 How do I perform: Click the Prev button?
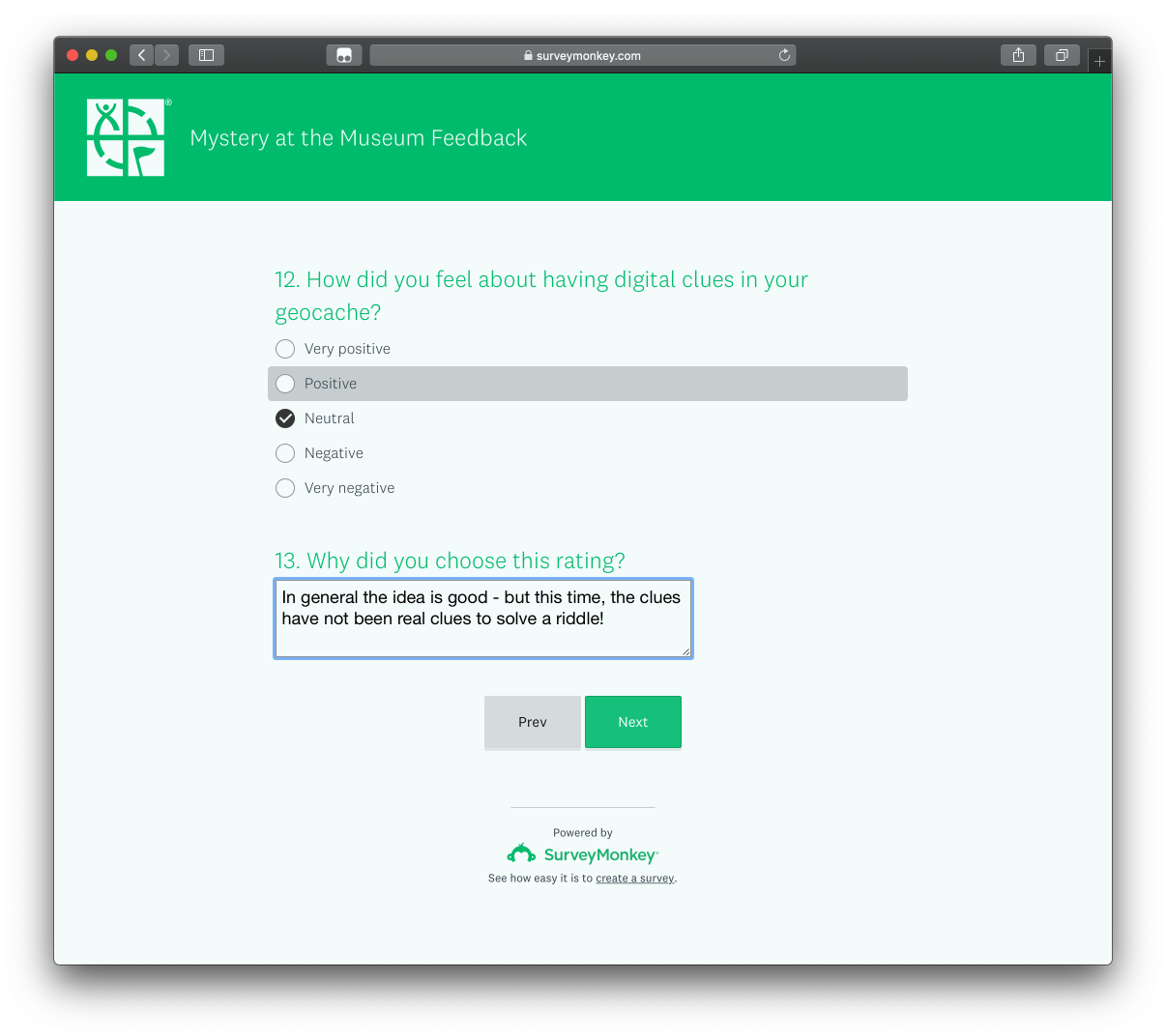click(x=533, y=722)
